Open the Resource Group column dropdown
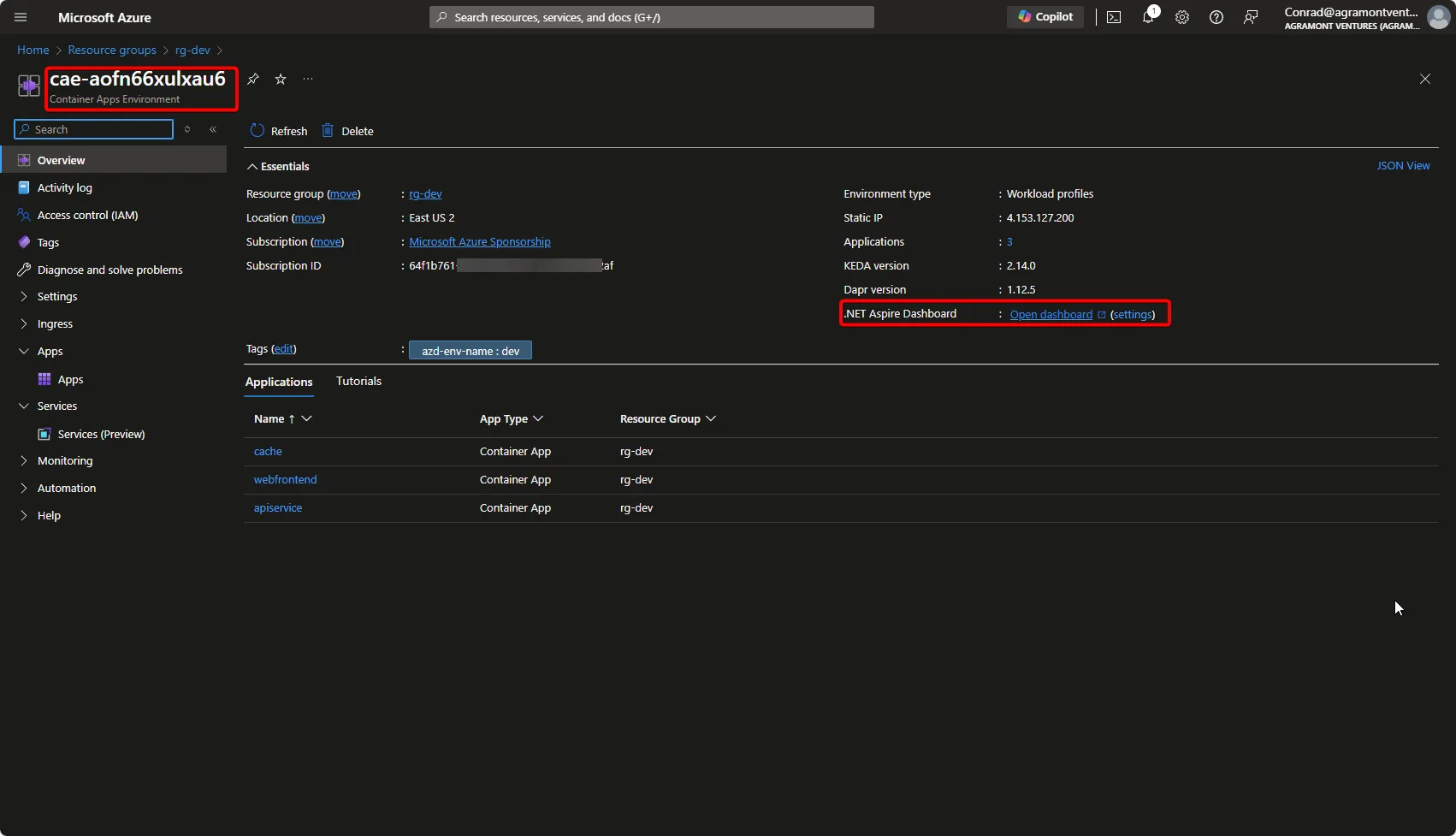The height and width of the screenshot is (836, 1456). pyautogui.click(x=711, y=418)
